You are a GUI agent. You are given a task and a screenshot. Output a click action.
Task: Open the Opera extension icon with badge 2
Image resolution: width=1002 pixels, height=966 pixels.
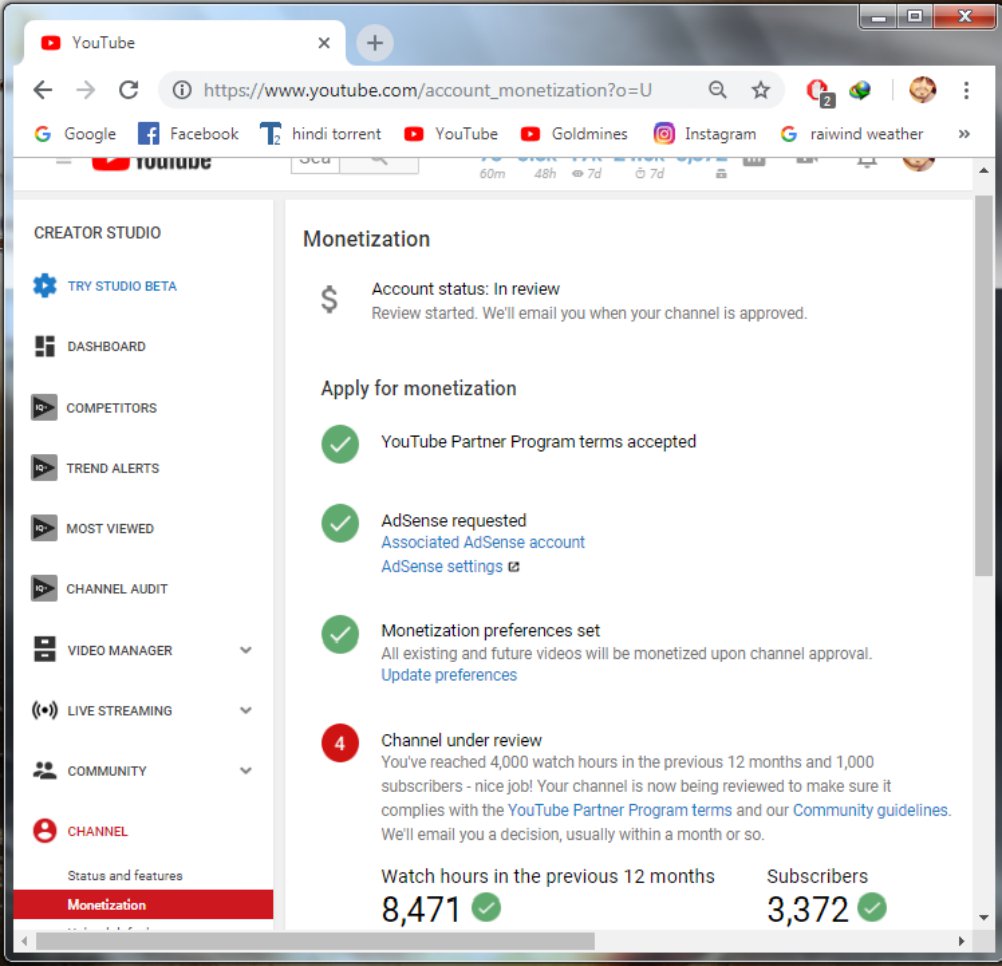point(818,91)
